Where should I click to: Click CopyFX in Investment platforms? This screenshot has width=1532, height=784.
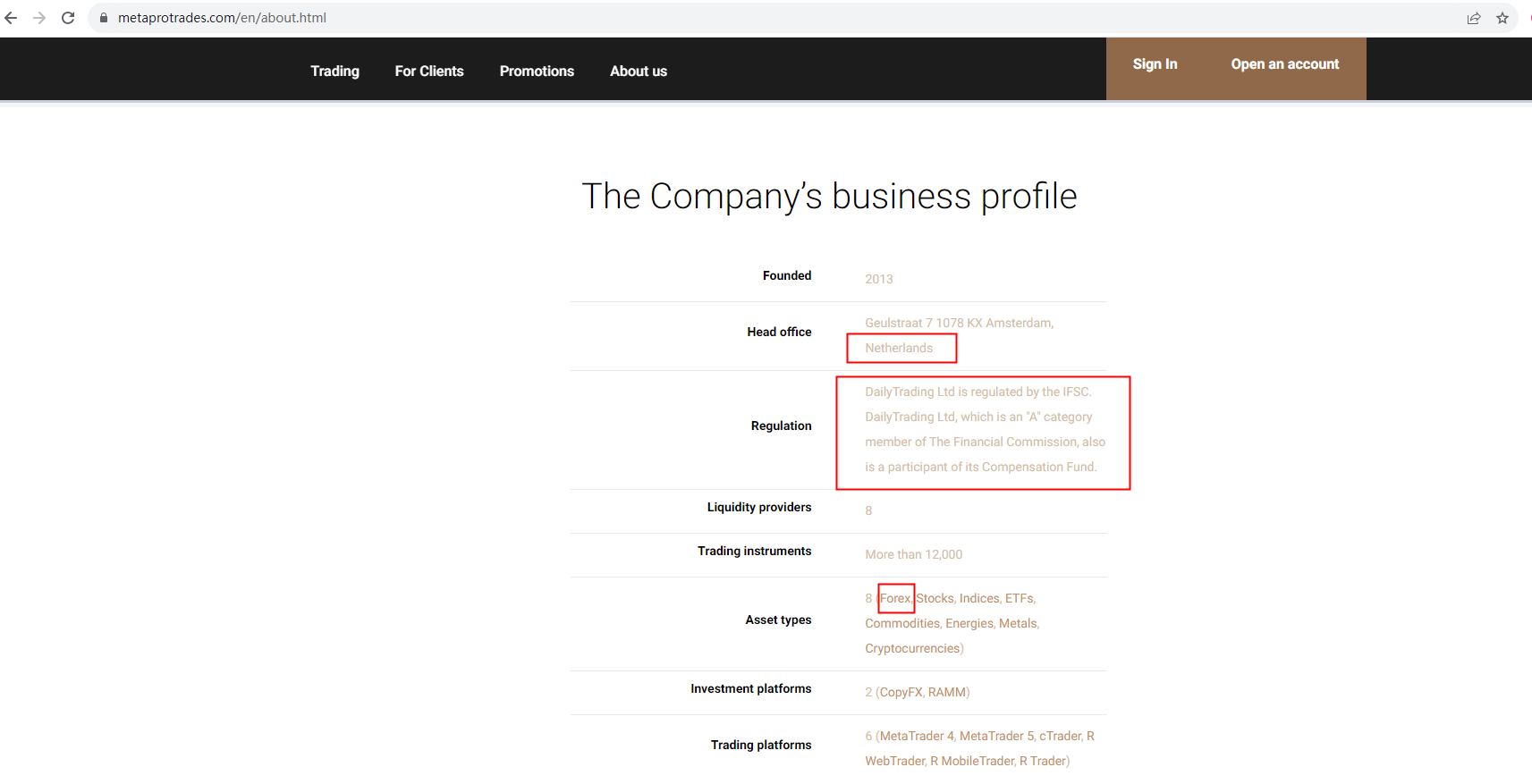[901, 692]
